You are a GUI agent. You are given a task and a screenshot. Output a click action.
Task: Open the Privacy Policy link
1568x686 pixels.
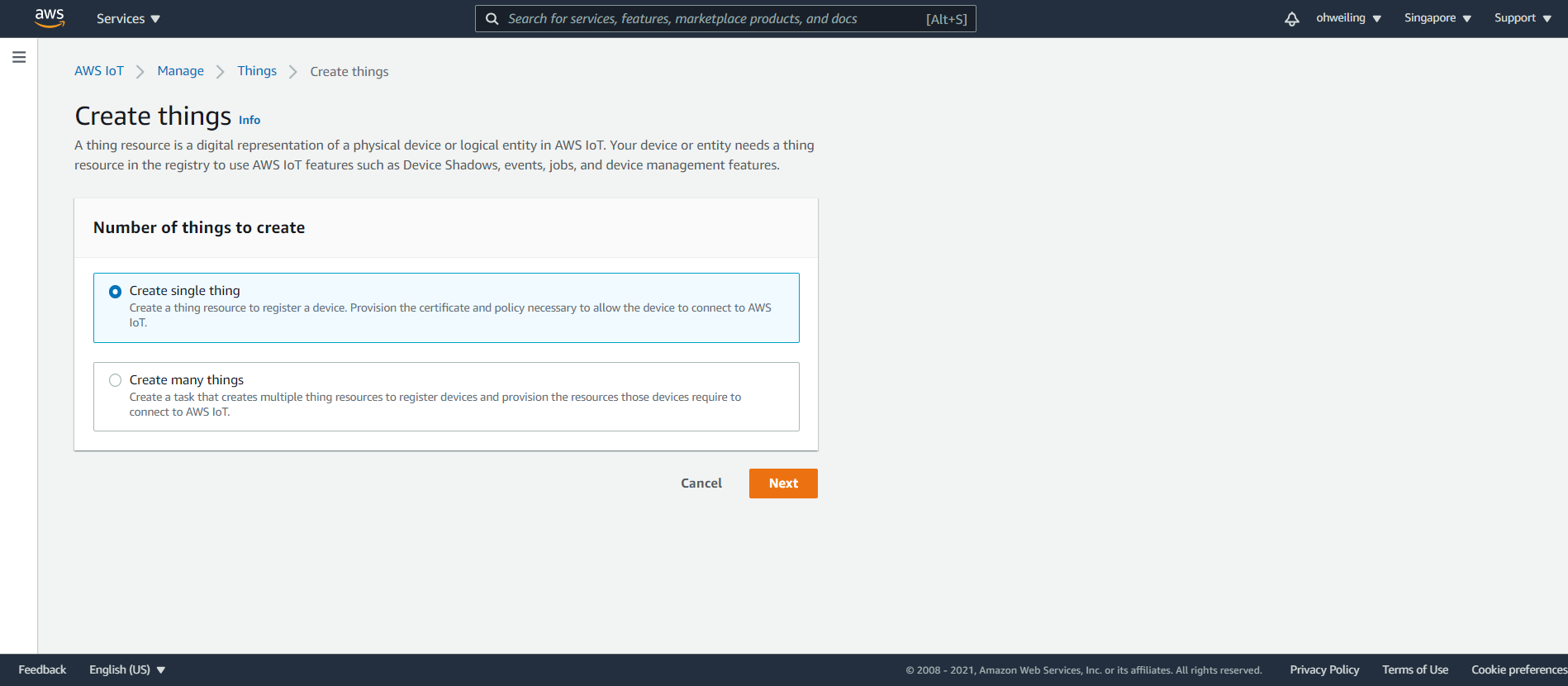tap(1324, 669)
